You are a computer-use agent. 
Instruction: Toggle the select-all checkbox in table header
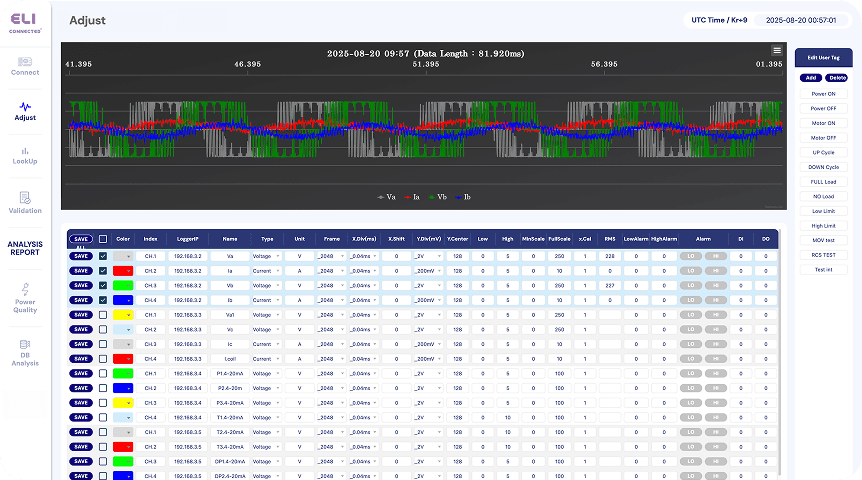tap(102, 239)
